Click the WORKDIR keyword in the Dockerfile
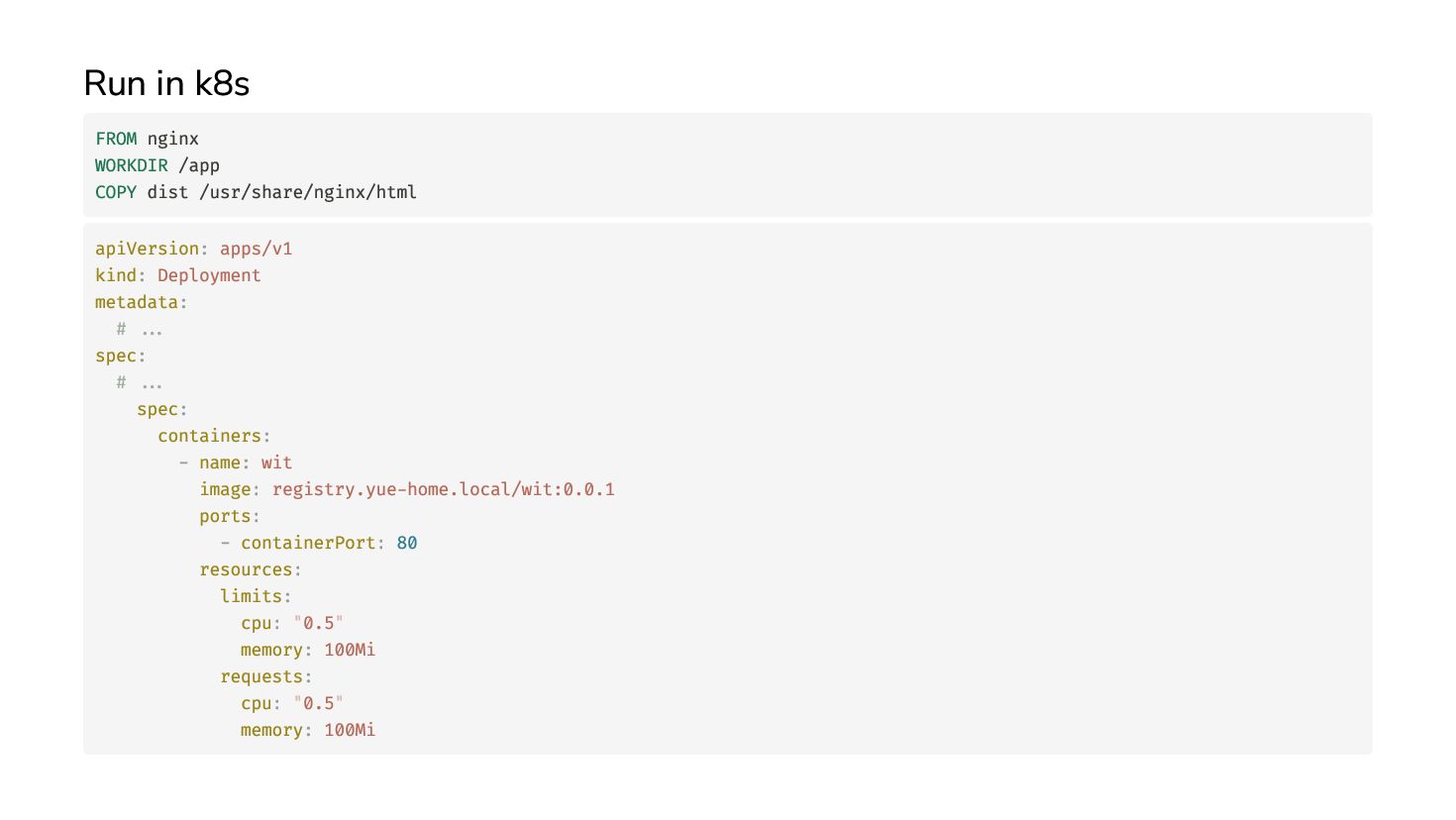 132,165
